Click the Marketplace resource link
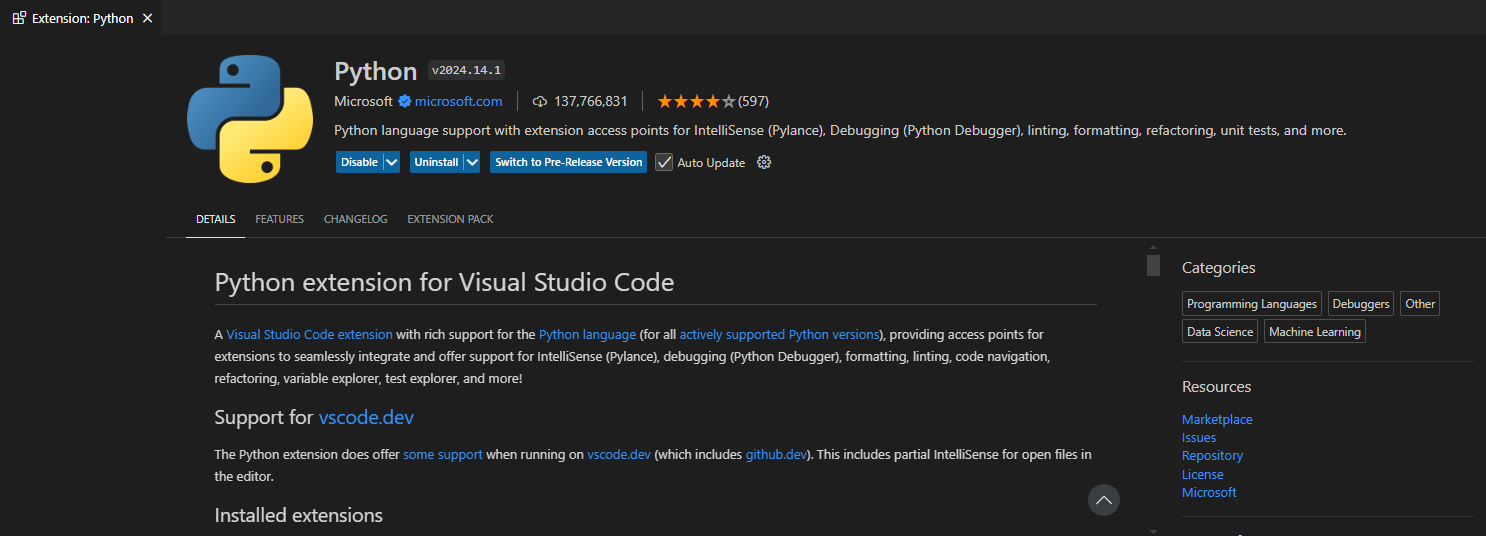This screenshot has height=536, width=1486. (x=1216, y=419)
